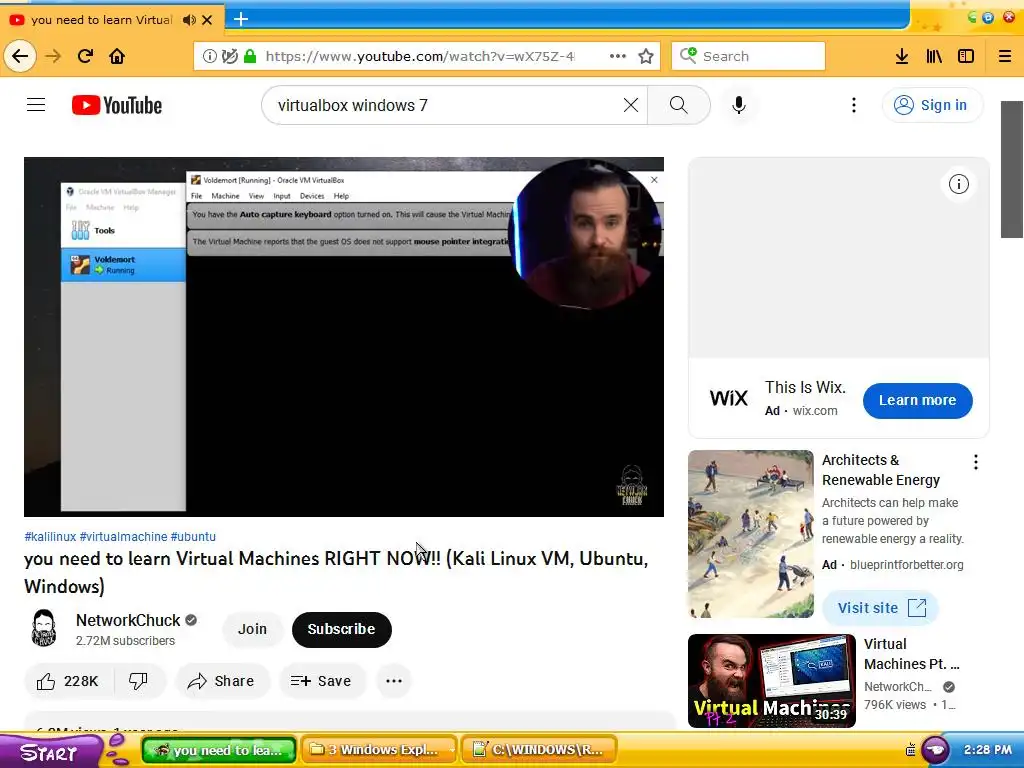The image size is (1024, 768).
Task: Click the Join membership button
Action: point(252,629)
